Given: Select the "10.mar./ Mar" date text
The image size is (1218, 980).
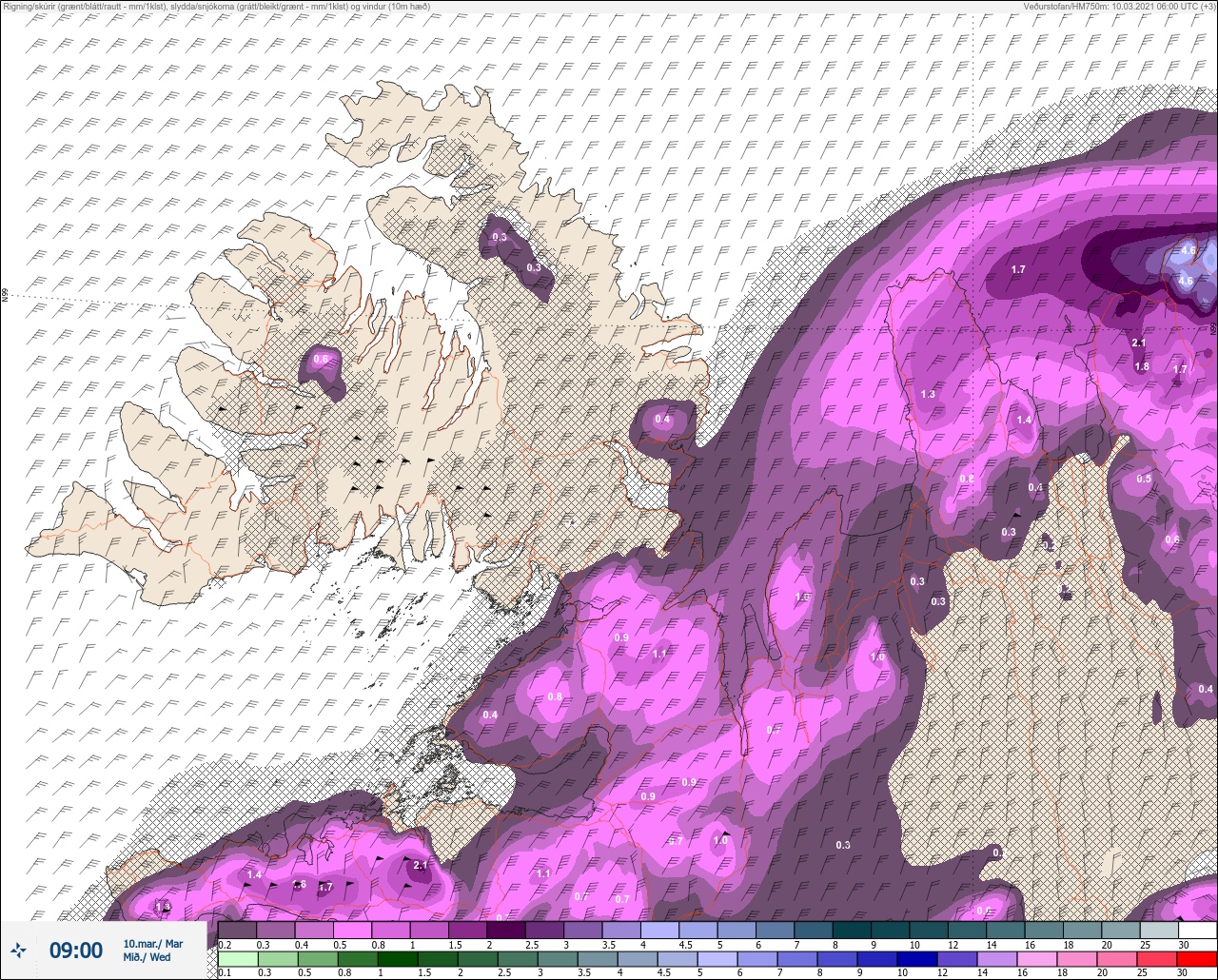Looking at the screenshot, I should [x=153, y=944].
